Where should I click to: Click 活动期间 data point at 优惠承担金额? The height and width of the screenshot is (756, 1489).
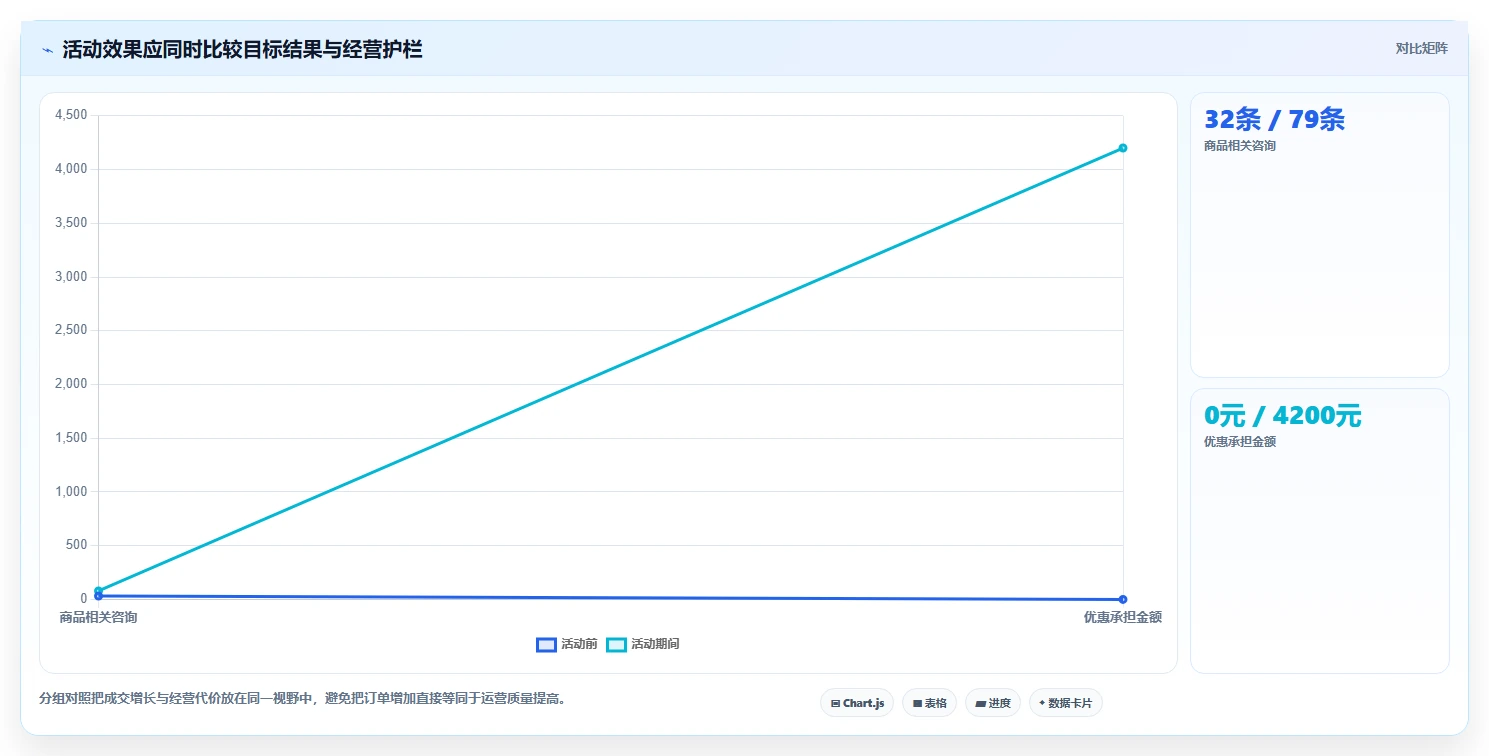pyautogui.click(x=1123, y=148)
